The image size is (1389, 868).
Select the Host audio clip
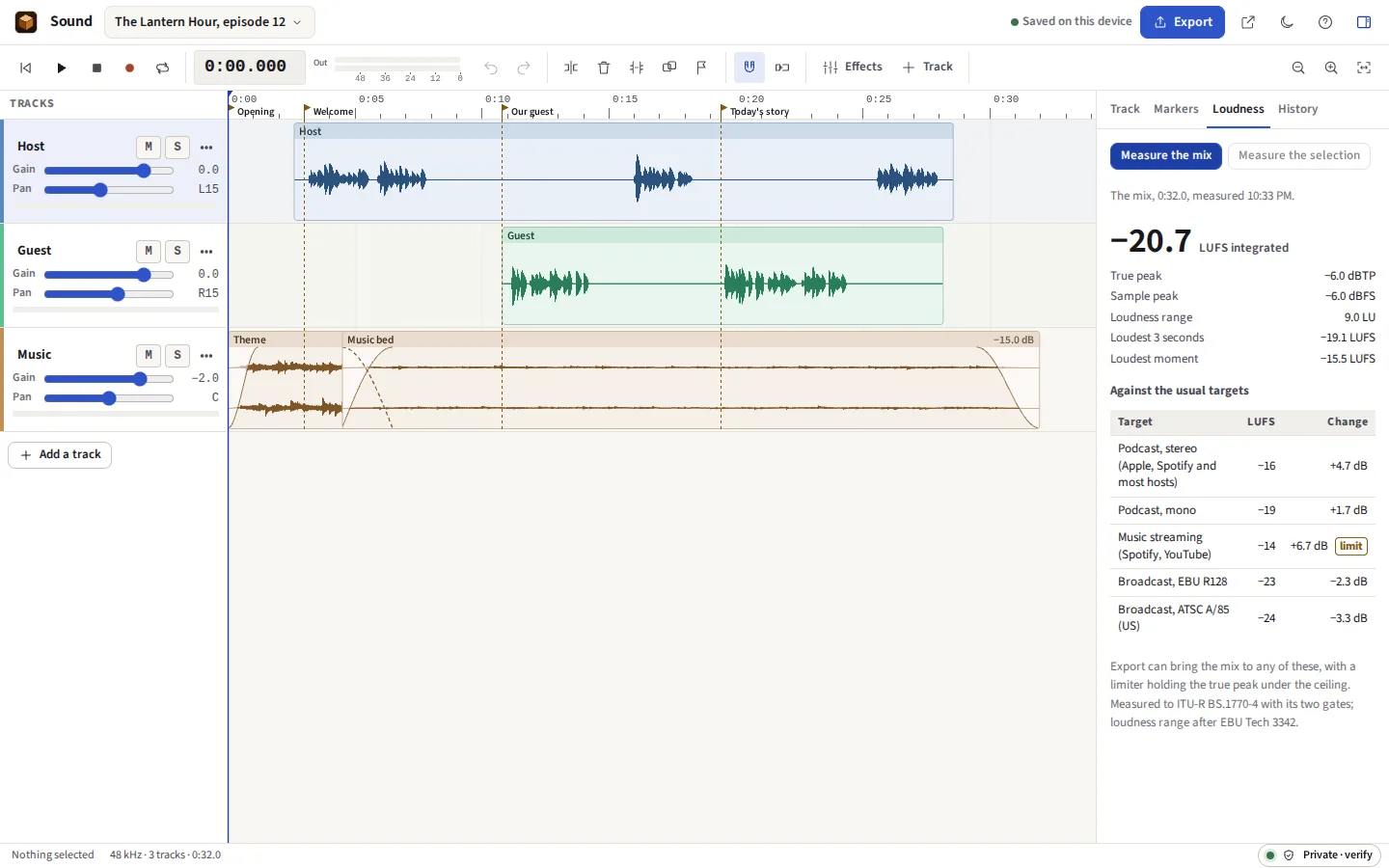pyautogui.click(x=623, y=172)
